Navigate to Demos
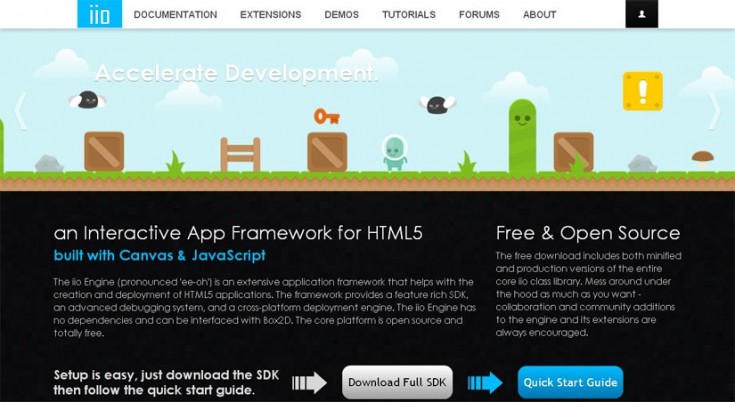 click(x=341, y=15)
